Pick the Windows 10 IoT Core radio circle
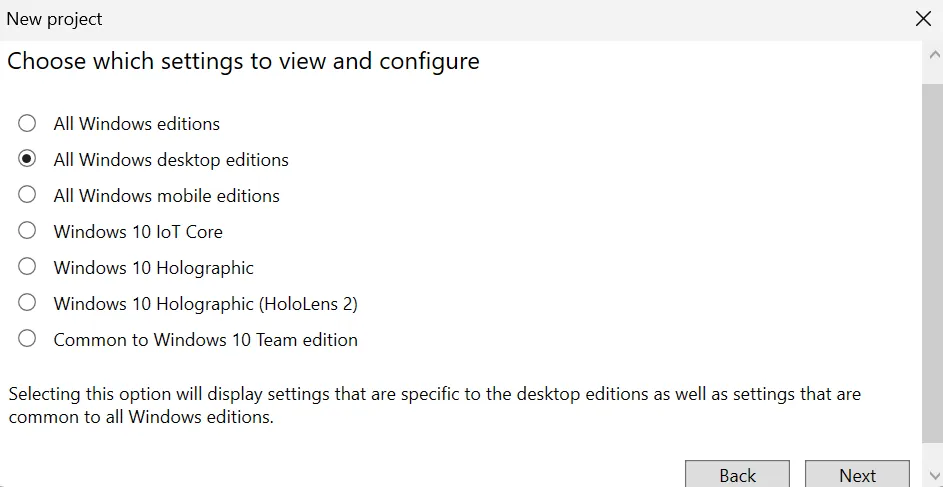 (26, 231)
